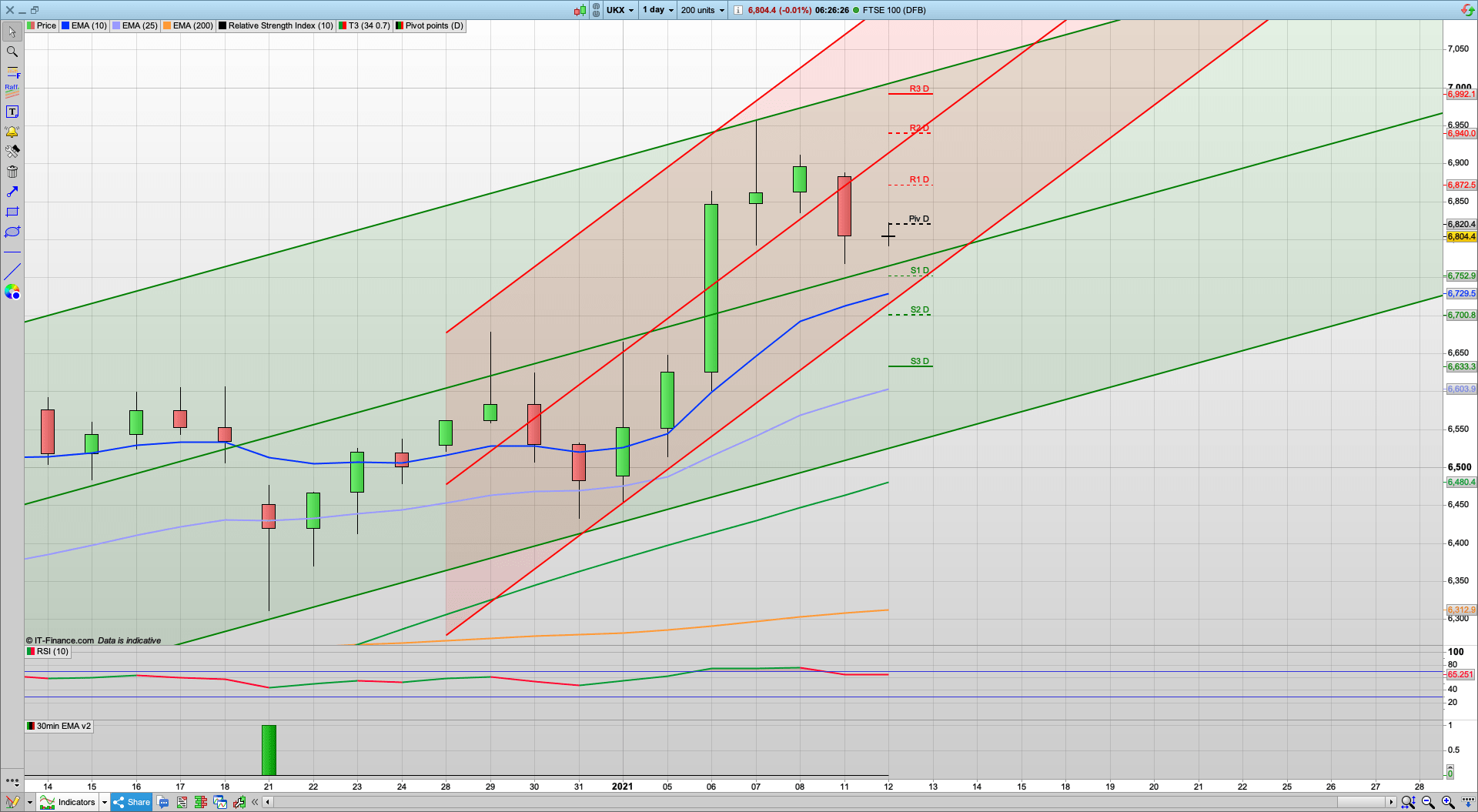Toggle the chart link paperclip icon
This screenshot has width=1478, height=812.
pyautogui.click(x=595, y=10)
